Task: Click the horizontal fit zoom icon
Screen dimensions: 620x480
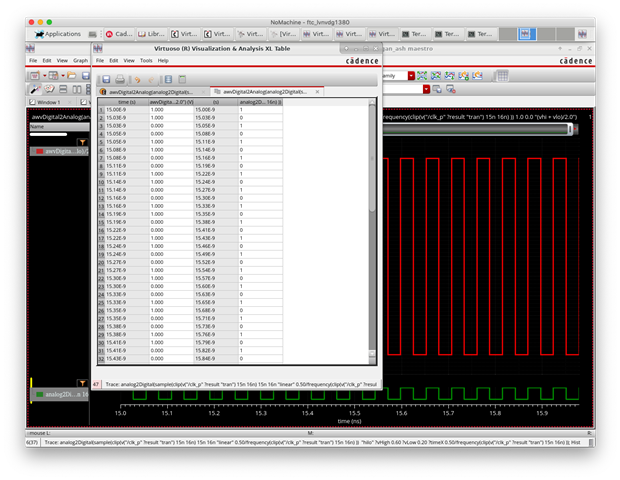Action: pos(436,75)
